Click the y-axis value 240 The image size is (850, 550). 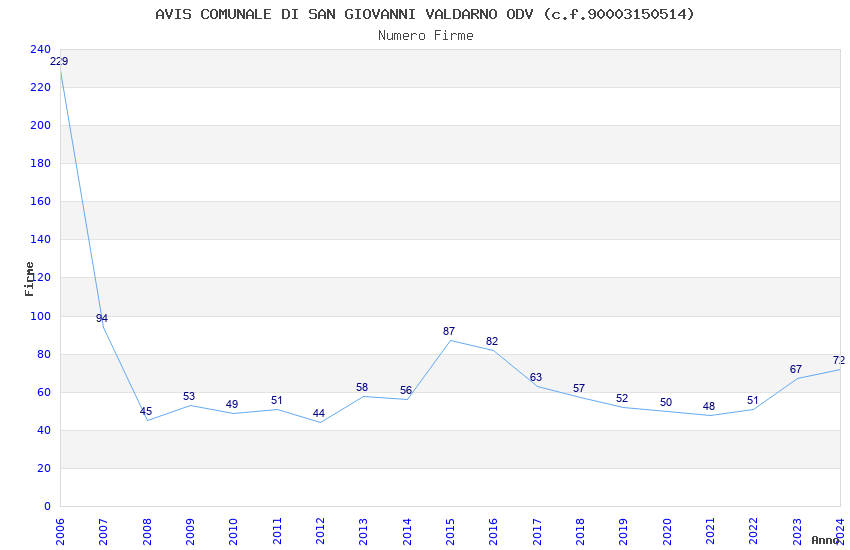click(41, 49)
